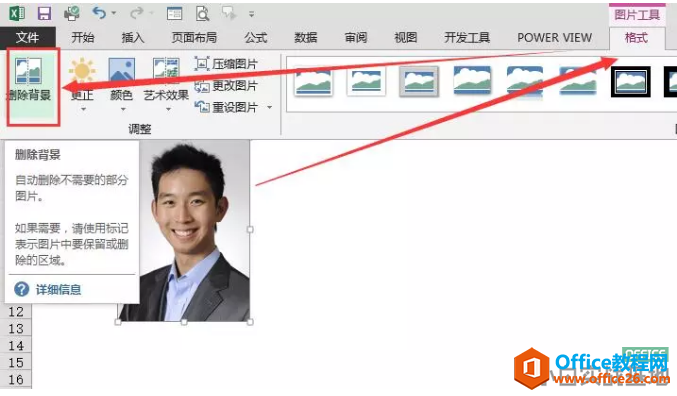This screenshot has height=396, width=677.
Task: Expand the Customize Quick Access Toolbar arrow
Action: coord(251,14)
